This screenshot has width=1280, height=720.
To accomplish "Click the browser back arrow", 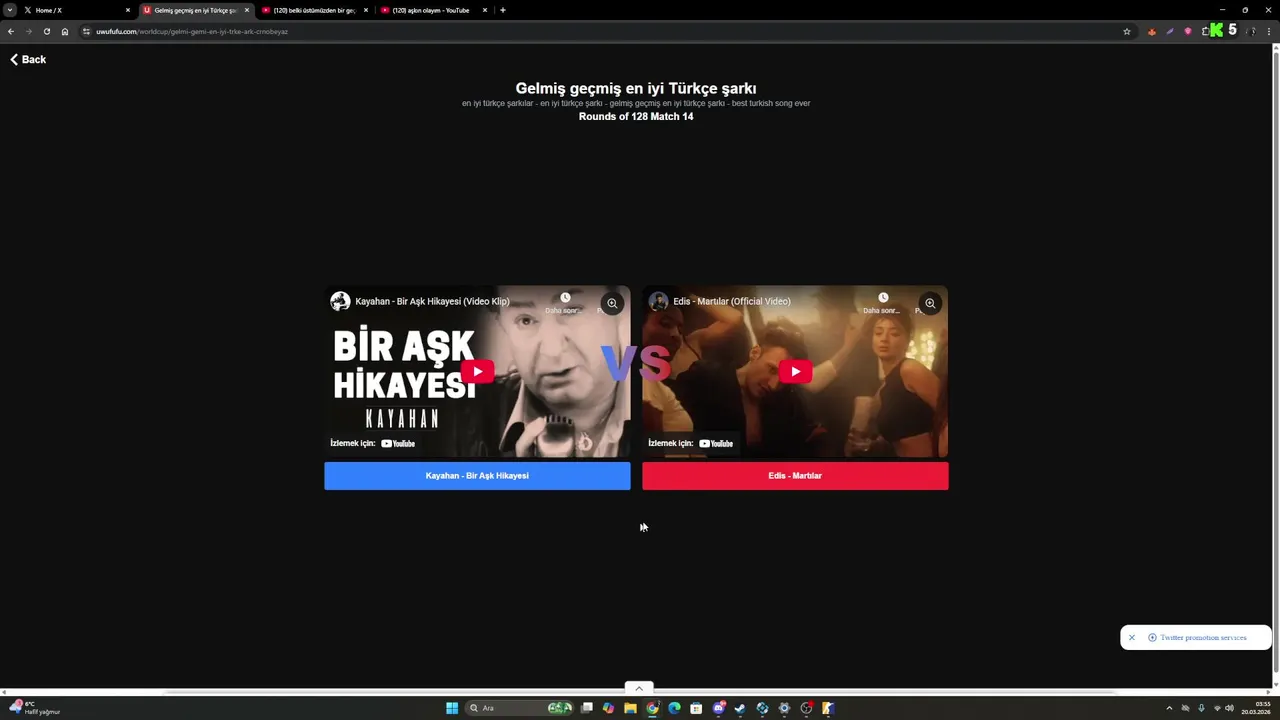I will point(11,31).
